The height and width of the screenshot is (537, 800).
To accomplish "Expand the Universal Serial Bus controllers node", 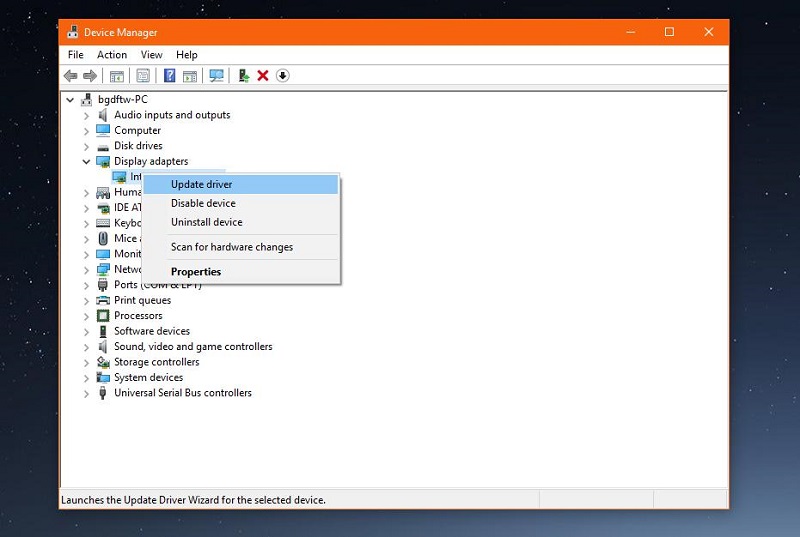I will (86, 393).
